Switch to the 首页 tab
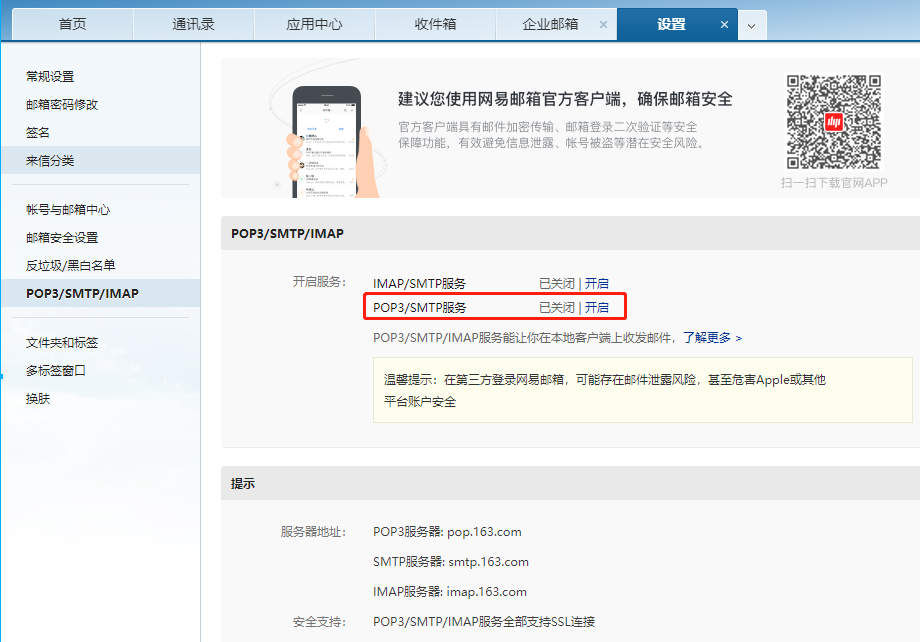Screen dimensions: 920x642 pyautogui.click(x=72, y=24)
